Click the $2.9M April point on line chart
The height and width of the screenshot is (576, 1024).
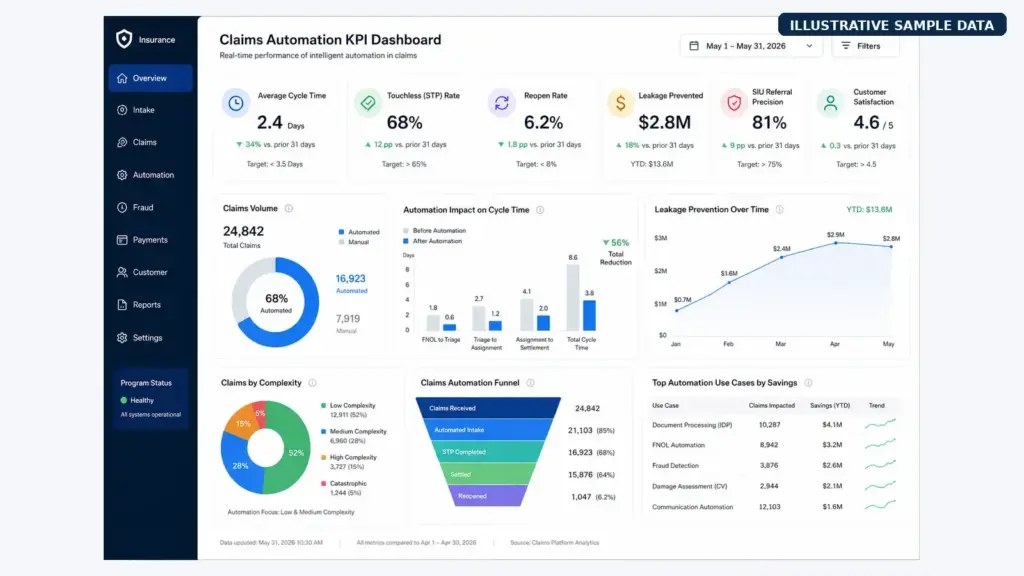pos(836,243)
